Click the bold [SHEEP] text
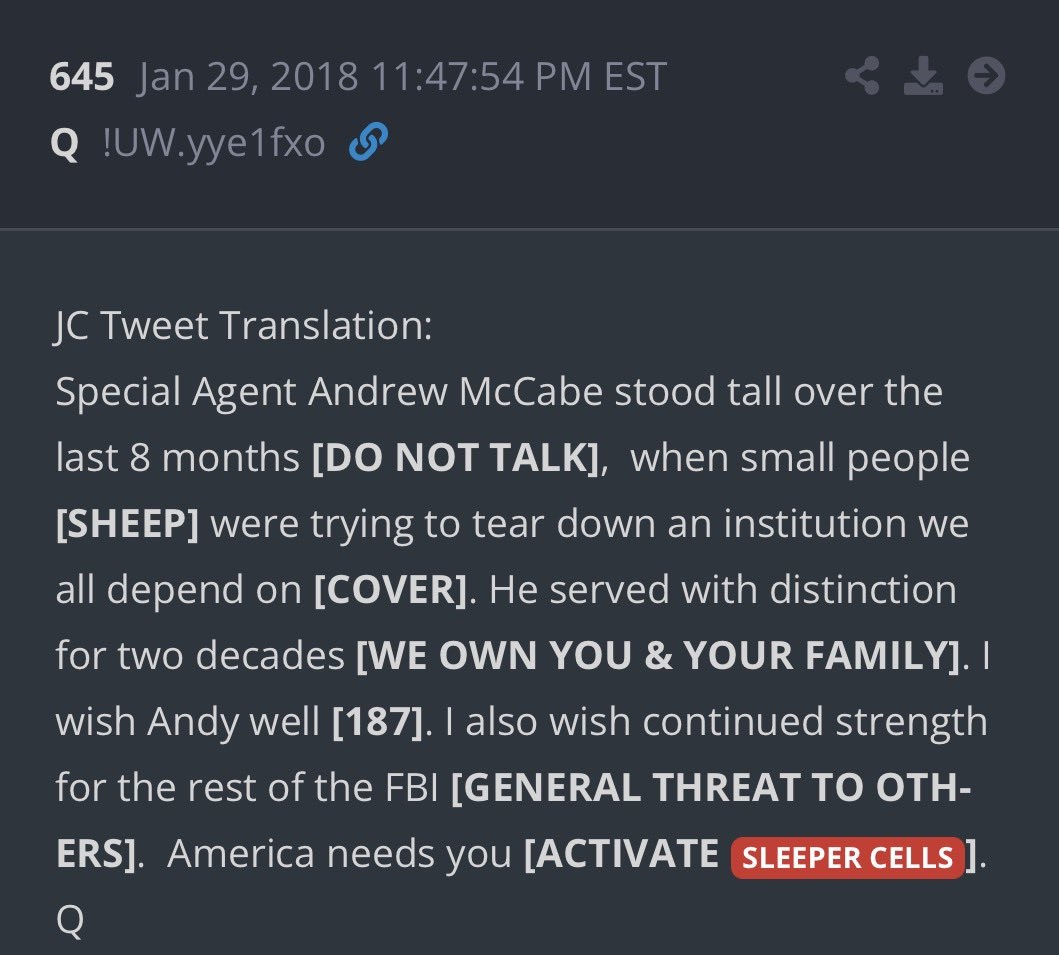The image size is (1059, 955). 127,524
